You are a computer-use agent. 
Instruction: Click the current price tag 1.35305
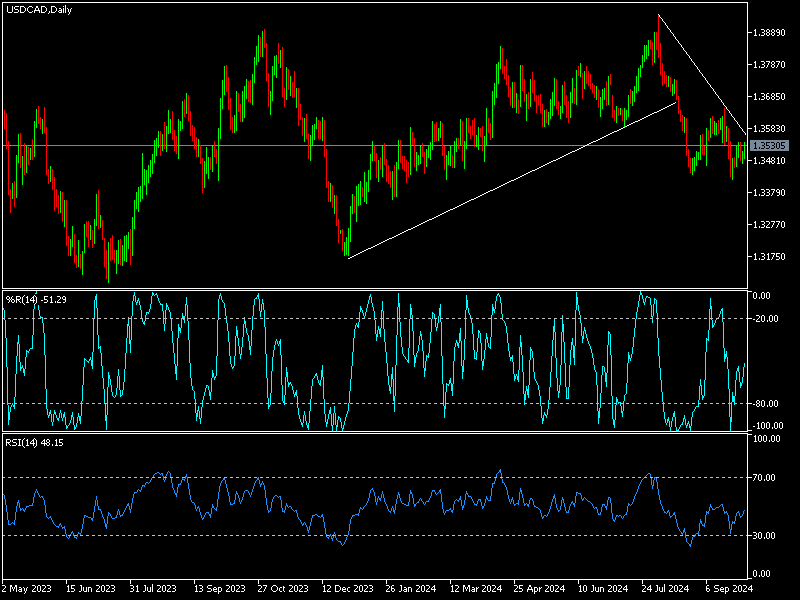pyautogui.click(x=771, y=146)
